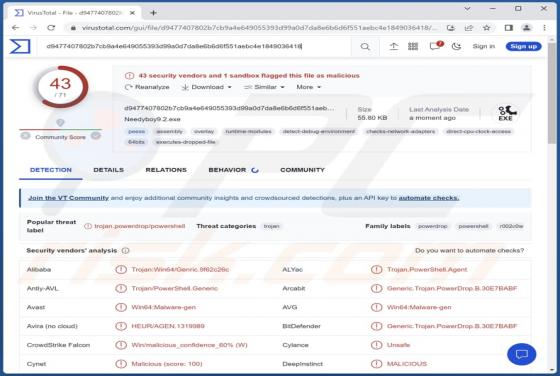Click the direct-cpu-clock-access tag
Image resolution: width=560 pixels, height=376 pixels.
tap(479, 131)
